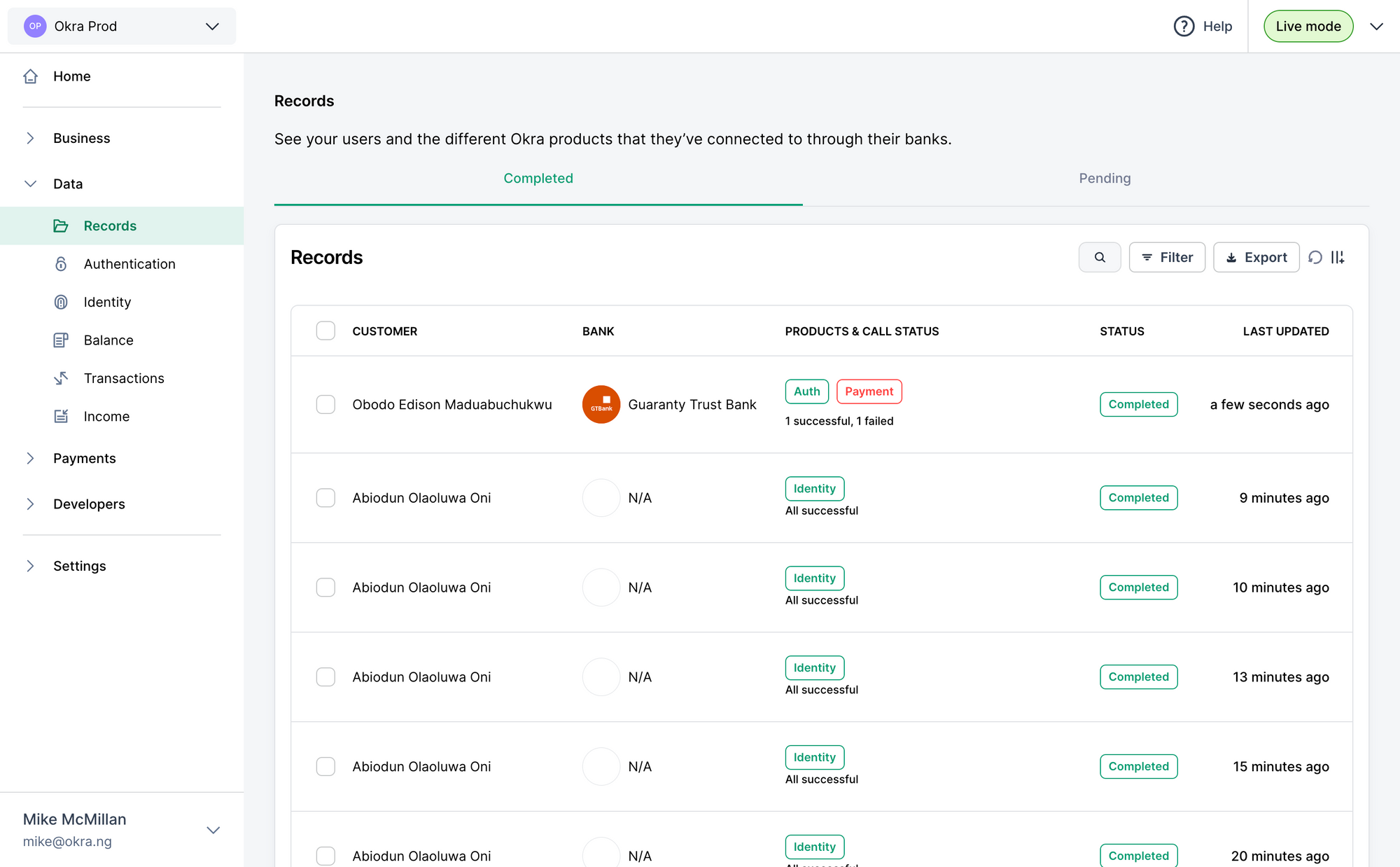The width and height of the screenshot is (1400, 867).
Task: Click the Guaranty Trust Bank logo
Action: pos(601,404)
